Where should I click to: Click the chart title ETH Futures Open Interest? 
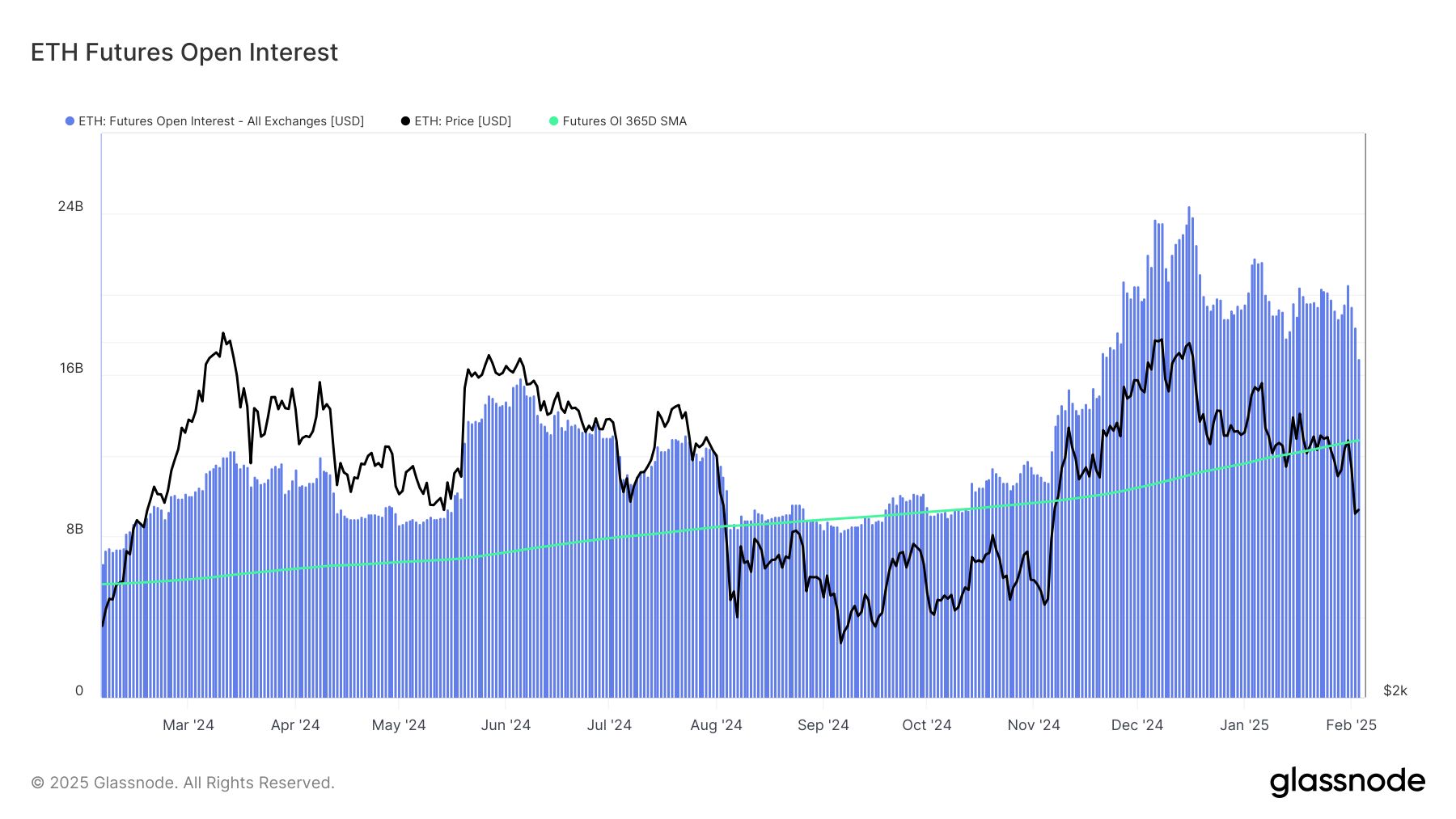pyautogui.click(x=184, y=53)
